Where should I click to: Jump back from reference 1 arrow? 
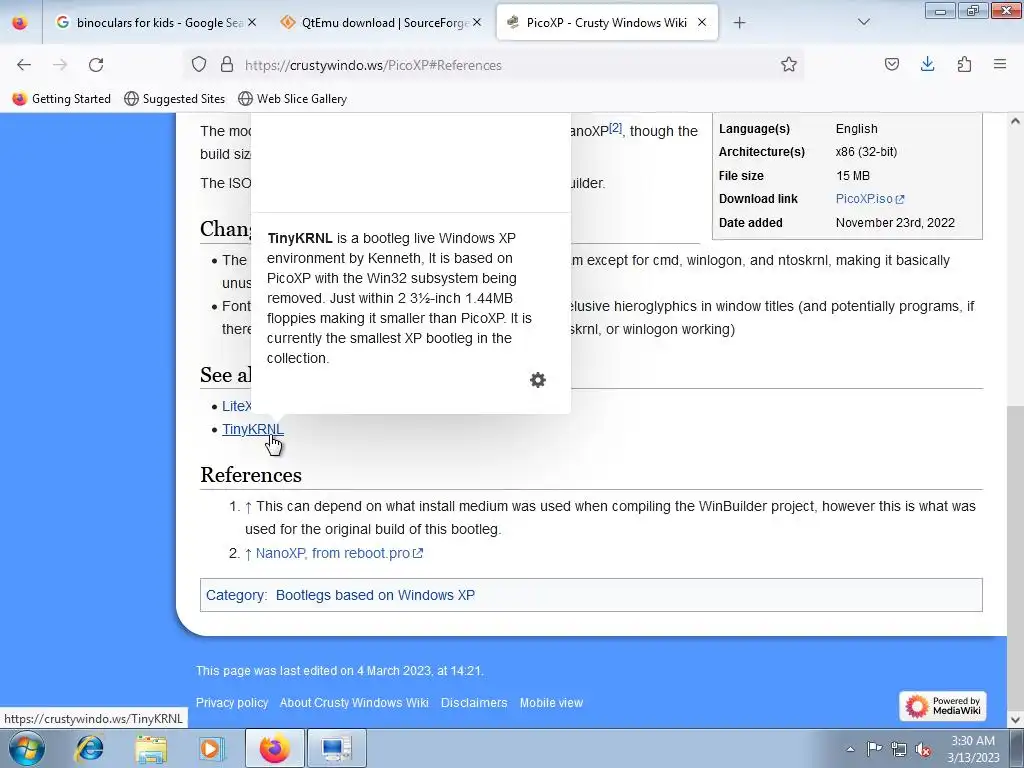coord(248,506)
